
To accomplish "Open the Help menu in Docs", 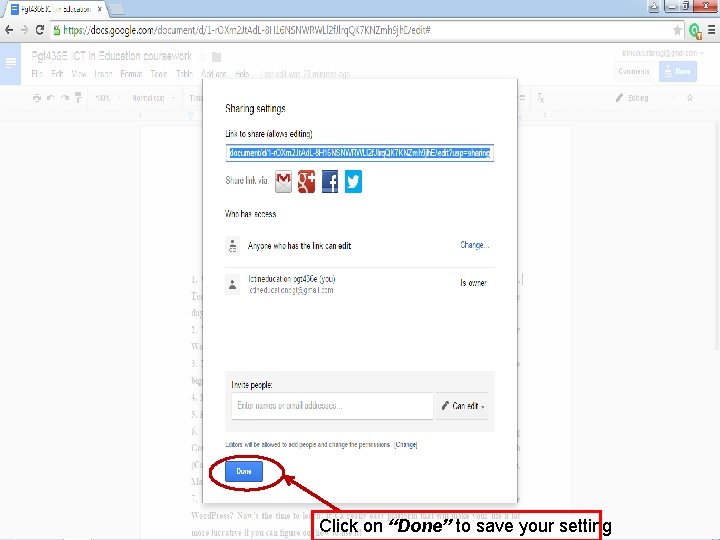I will pos(242,73).
